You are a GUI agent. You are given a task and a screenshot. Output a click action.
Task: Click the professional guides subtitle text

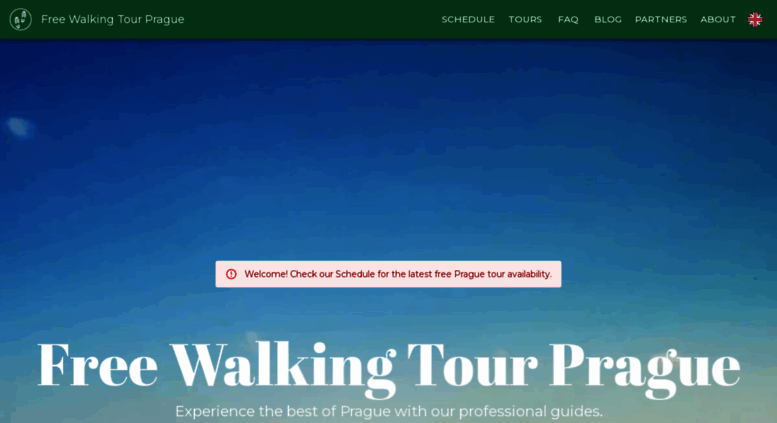(388, 411)
